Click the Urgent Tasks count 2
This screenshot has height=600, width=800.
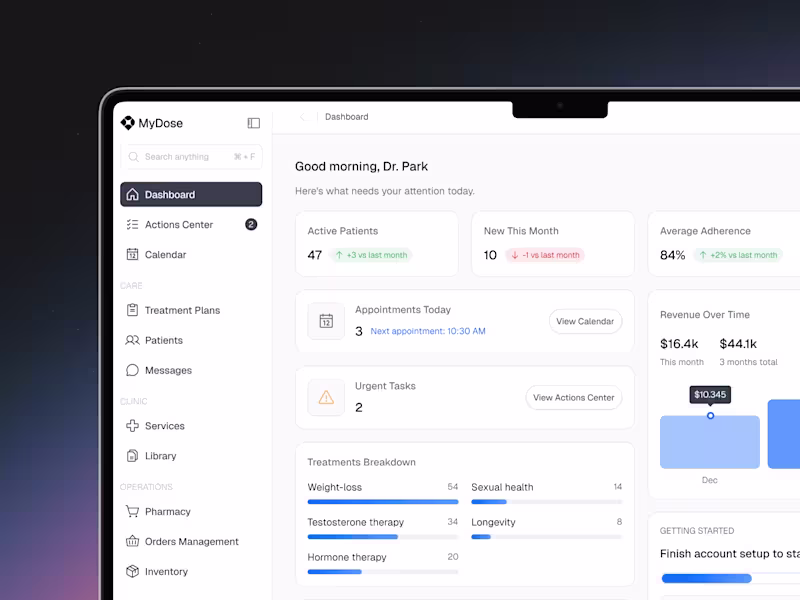[359, 407]
